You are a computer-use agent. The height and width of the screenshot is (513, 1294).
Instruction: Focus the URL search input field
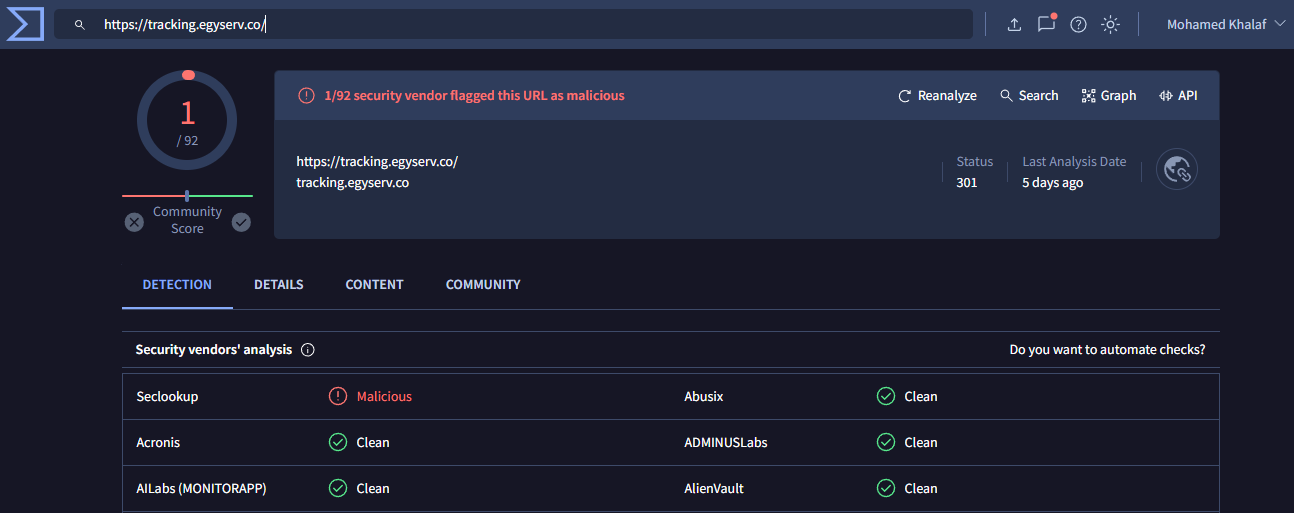coord(513,25)
